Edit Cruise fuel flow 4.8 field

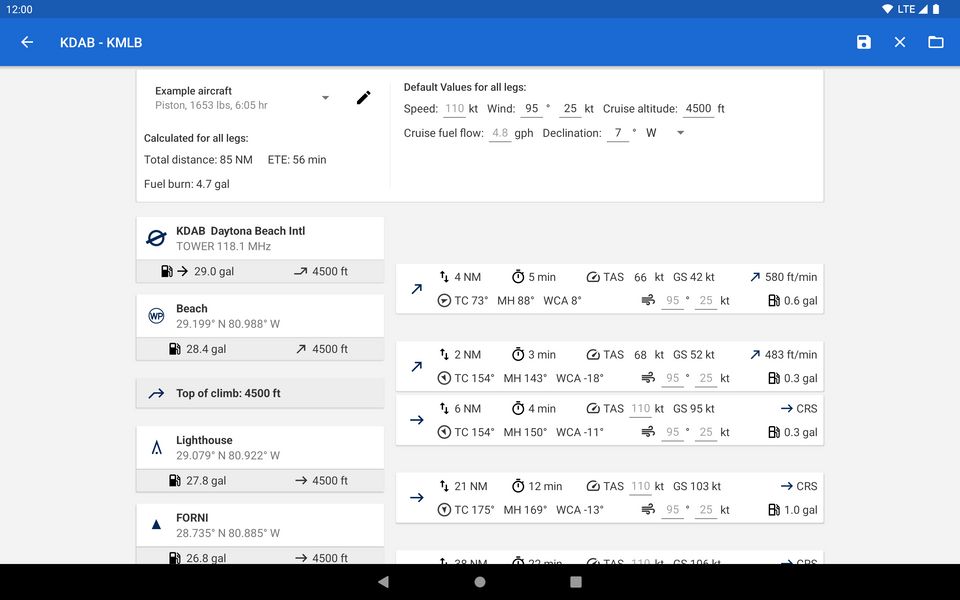(500, 133)
